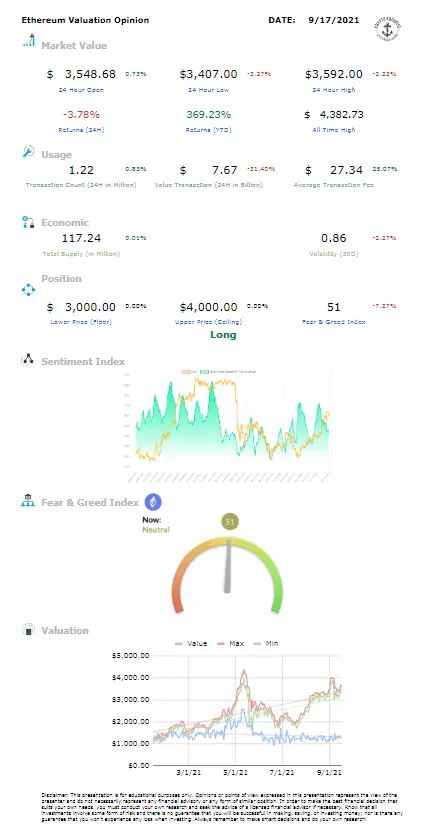Image resolution: width=432 pixels, height=838 pixels.
Task: Click the Economic section icon
Action: pyautogui.click(x=28, y=222)
